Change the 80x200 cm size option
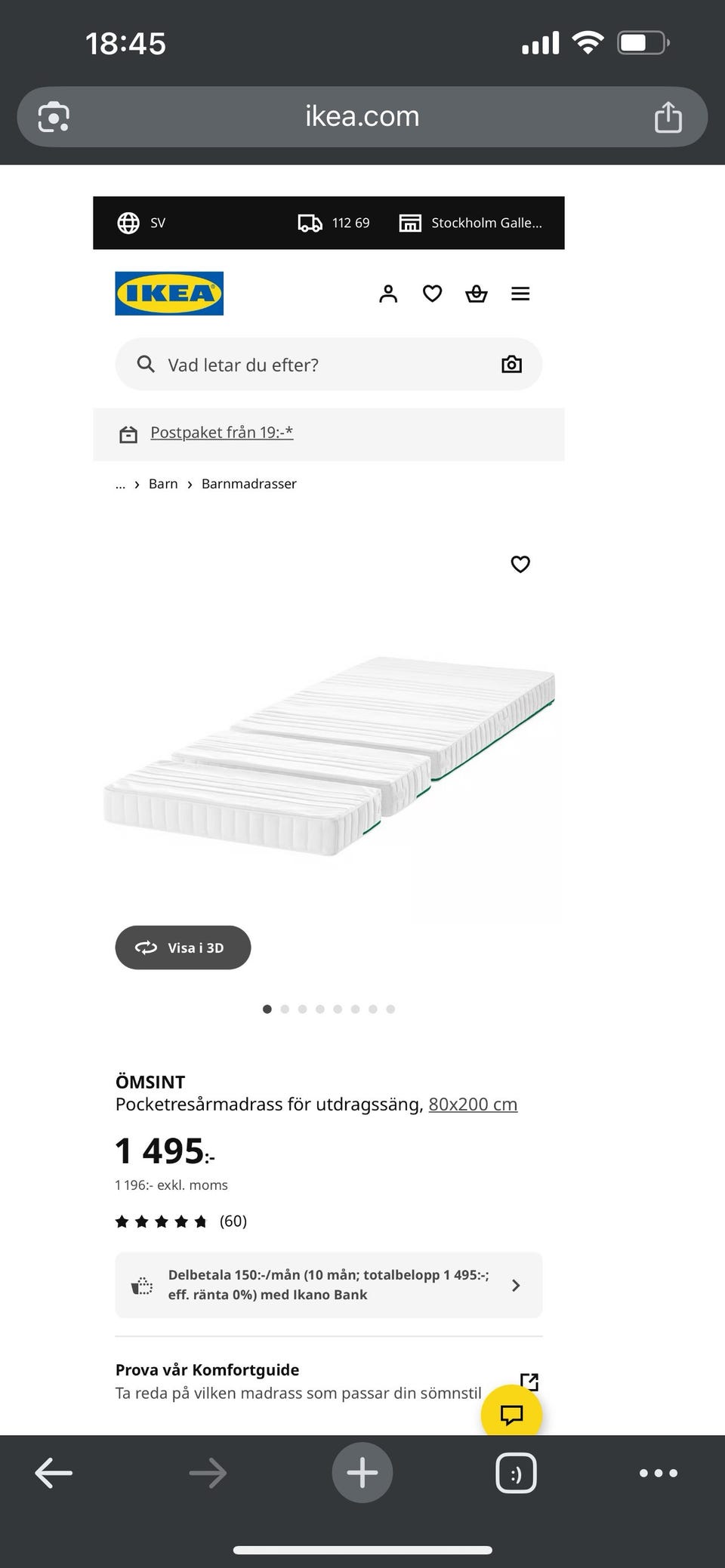The image size is (725, 1568). (x=473, y=1104)
